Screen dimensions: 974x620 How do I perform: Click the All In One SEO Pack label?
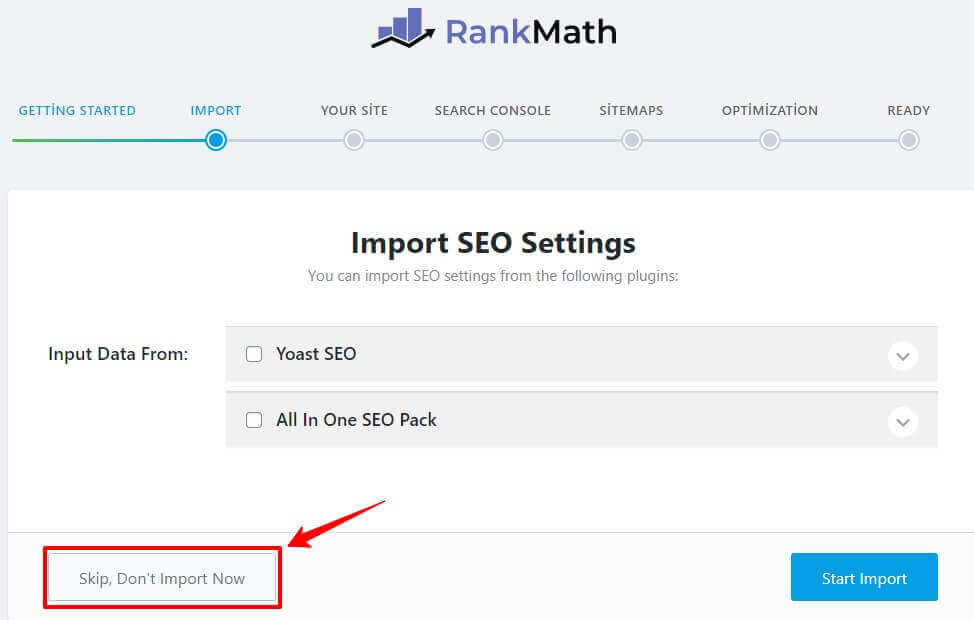point(357,420)
